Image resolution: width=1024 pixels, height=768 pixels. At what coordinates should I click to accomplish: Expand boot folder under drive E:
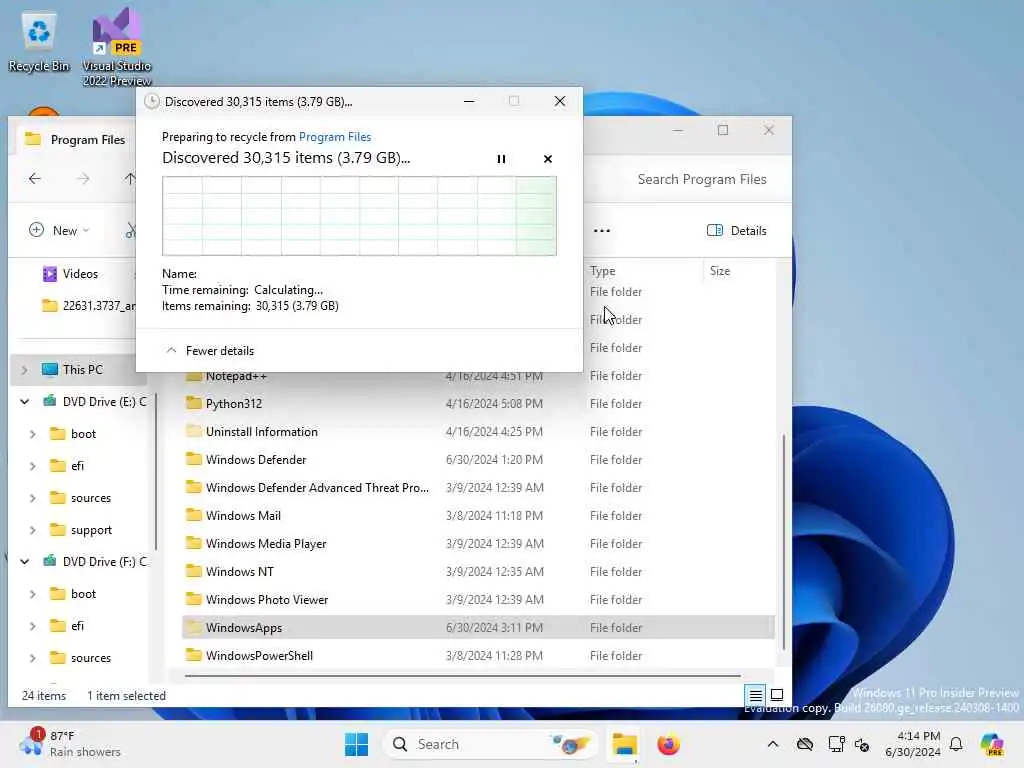pos(33,434)
